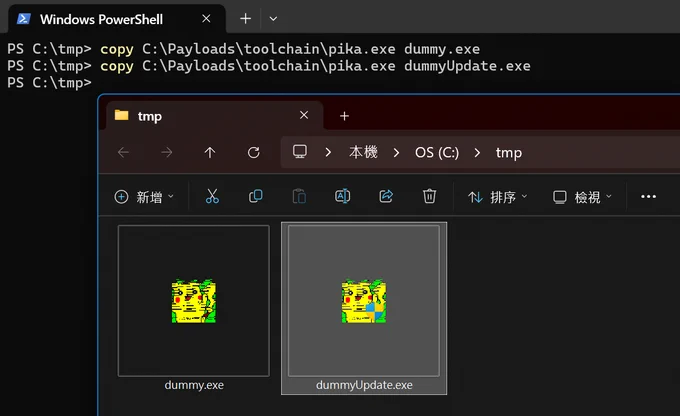The height and width of the screenshot is (416, 680).
Task: Open the three-dot more options menu
Action: click(x=648, y=197)
